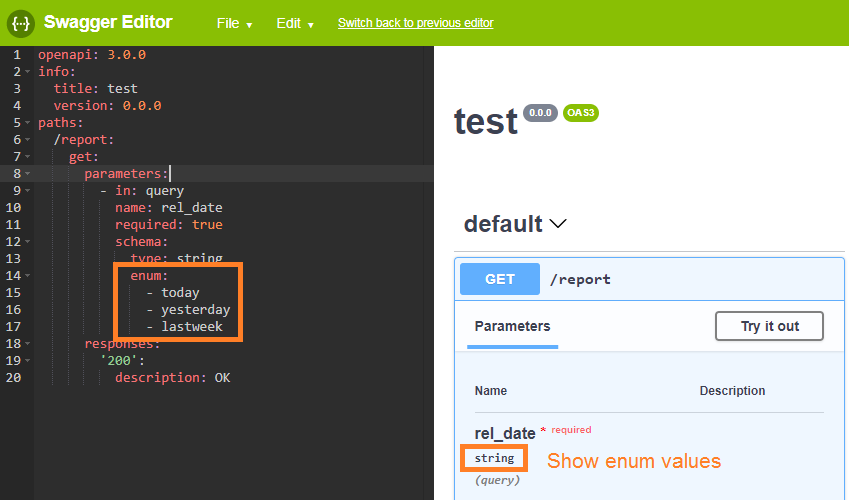Click line number 20 in the gutter

(x=14, y=378)
